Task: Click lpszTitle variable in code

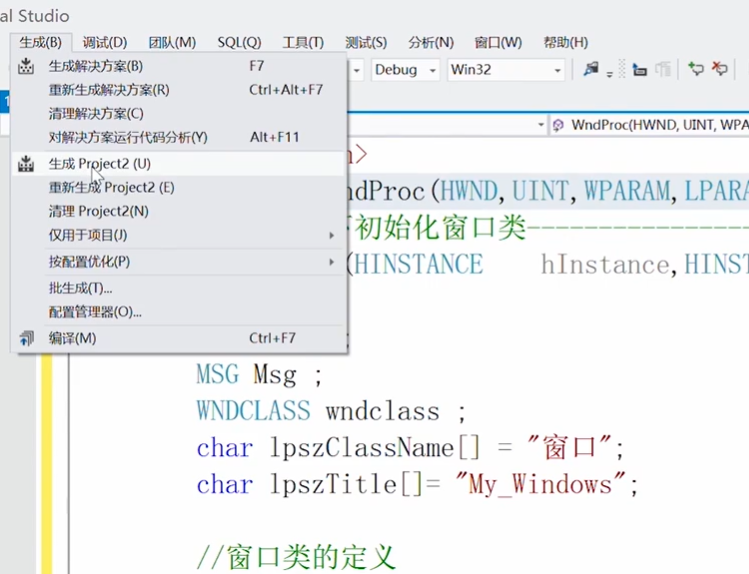Action: coord(333,484)
